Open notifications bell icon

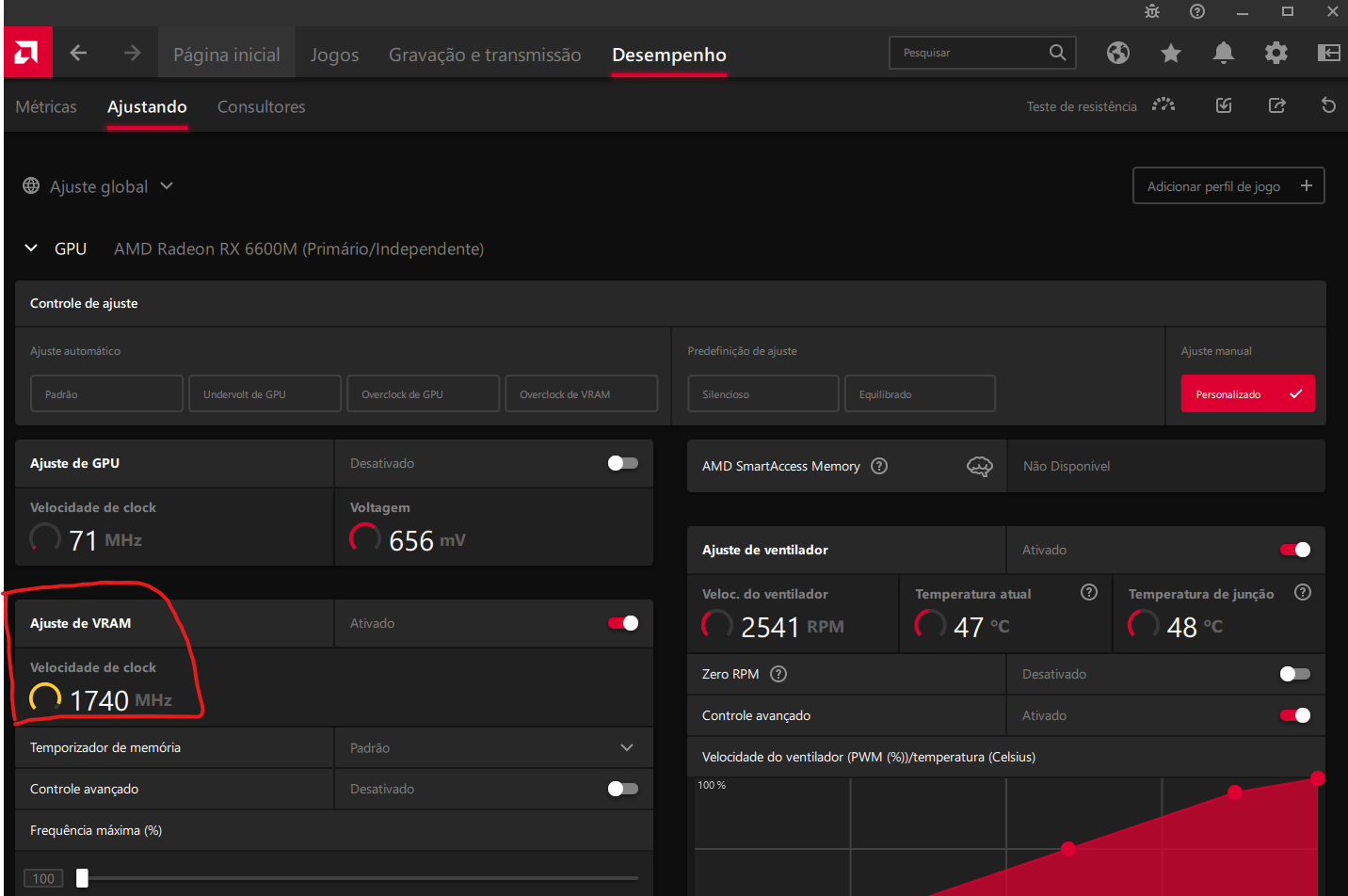(1224, 53)
